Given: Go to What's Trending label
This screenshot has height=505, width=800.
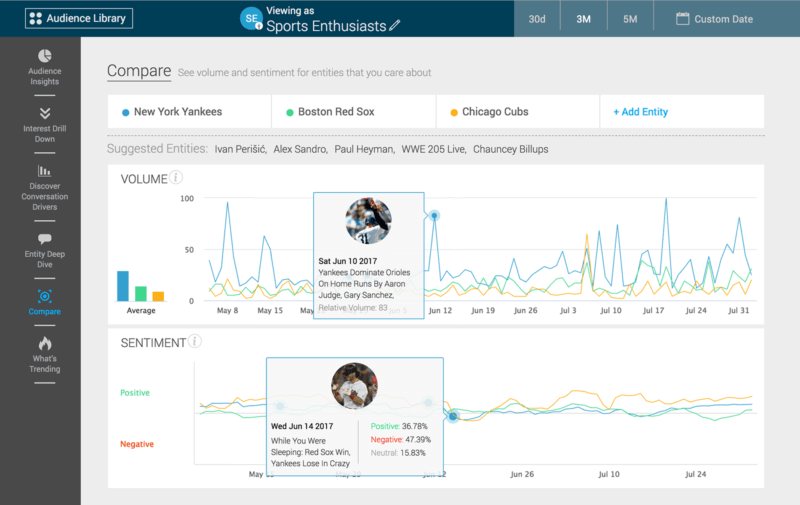Looking at the screenshot, I should [x=45, y=364].
